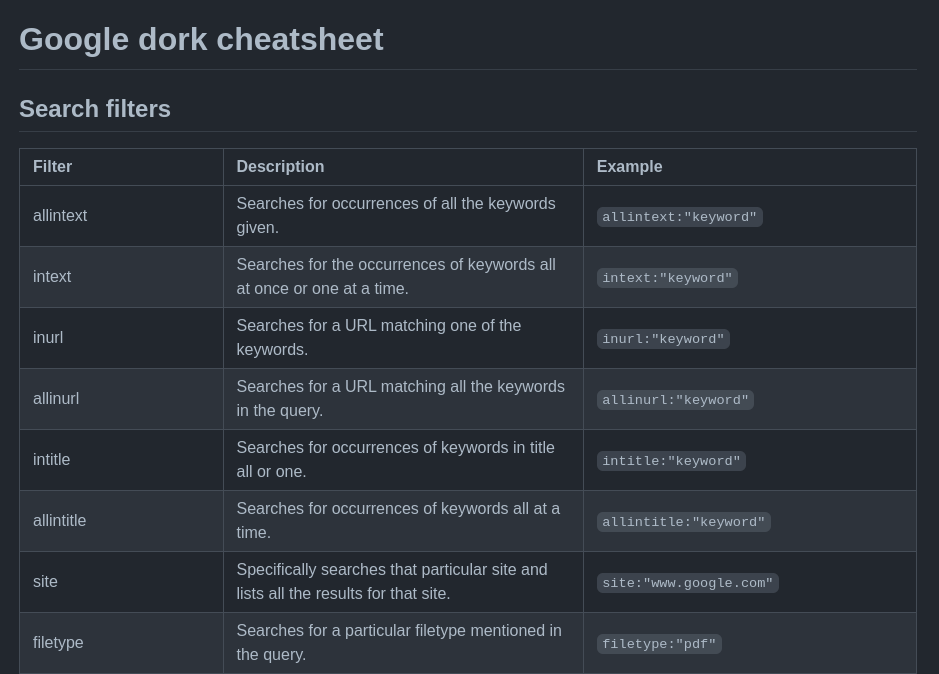Click the Google dork cheatsheet heading

tap(201, 39)
